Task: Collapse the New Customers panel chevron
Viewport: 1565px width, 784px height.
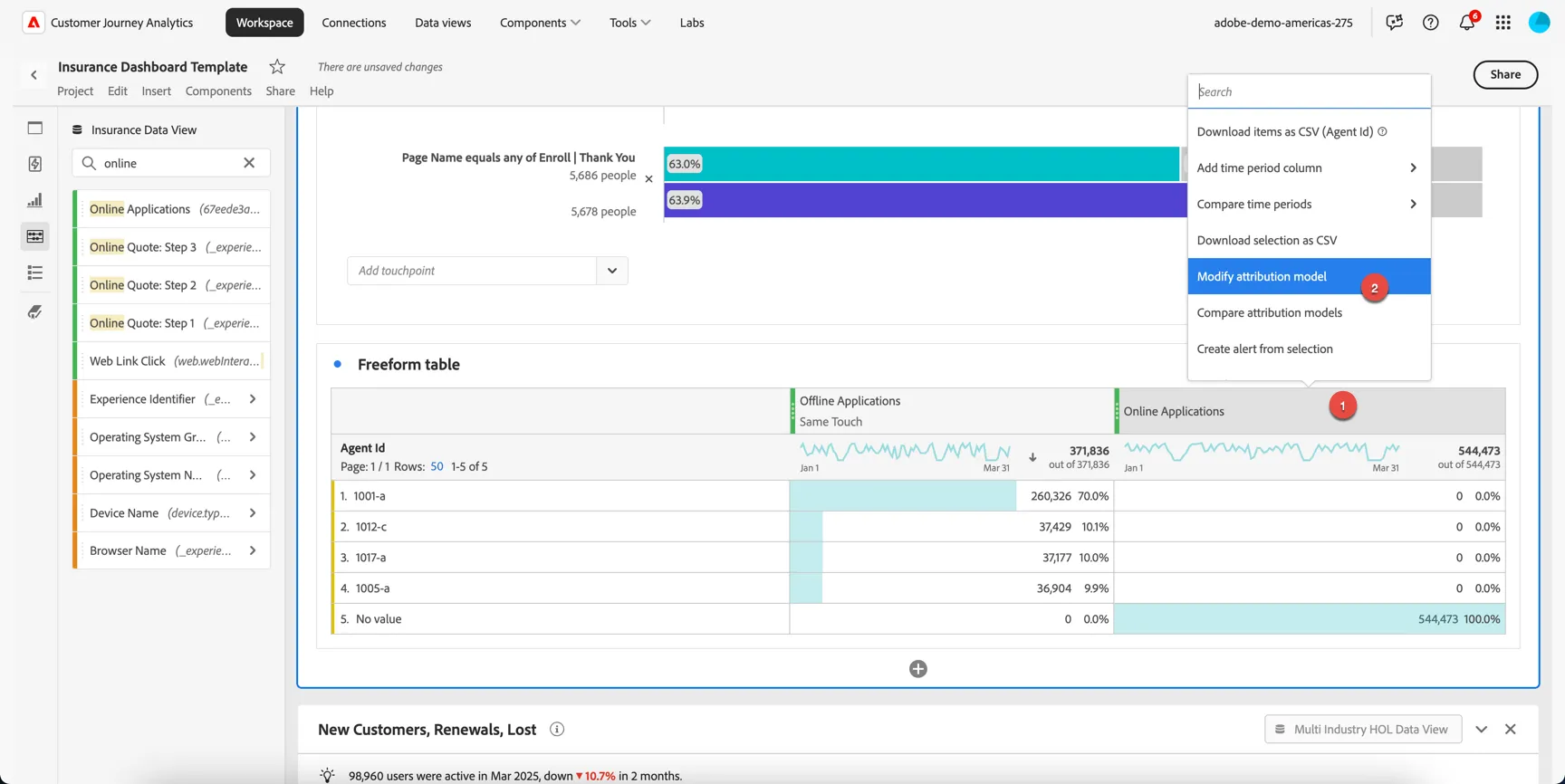Action: (1481, 730)
